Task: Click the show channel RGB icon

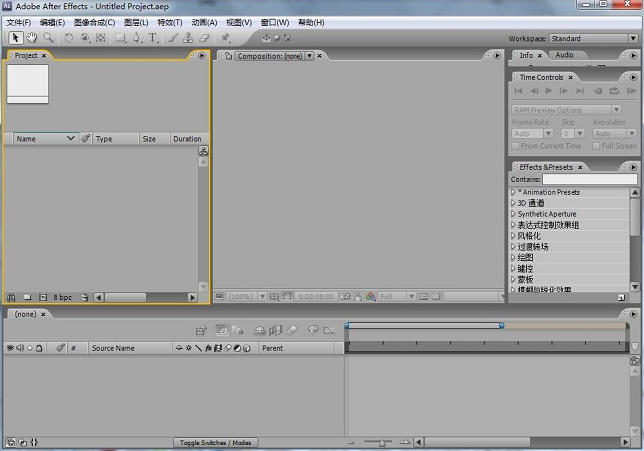Action: (x=370, y=297)
